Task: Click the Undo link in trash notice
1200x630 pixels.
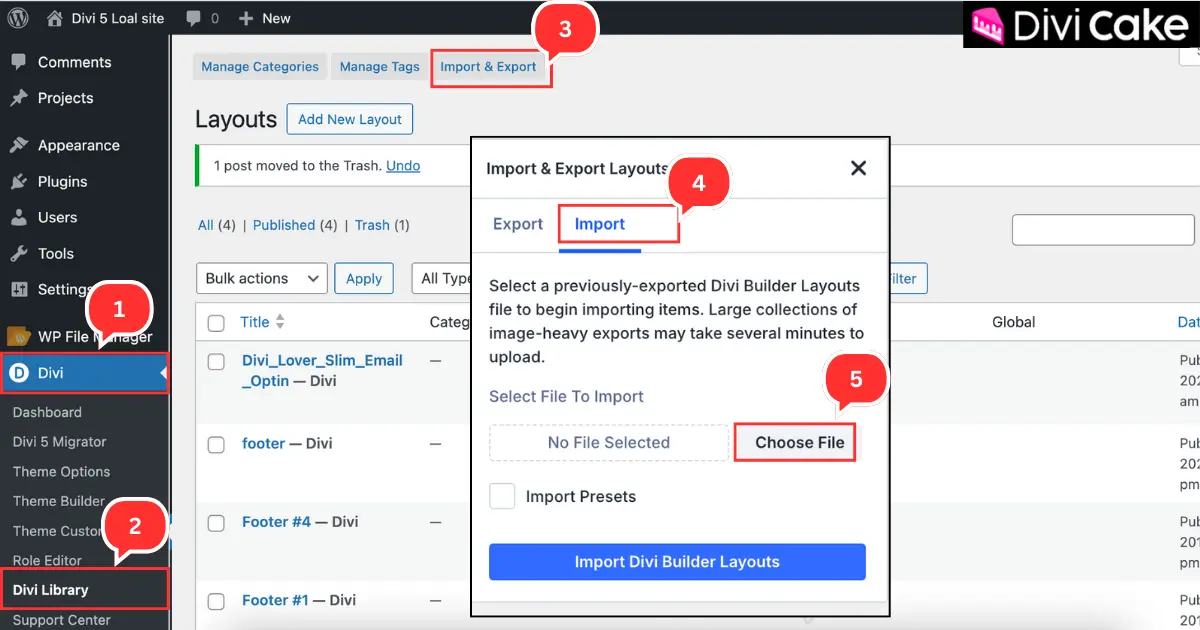Action: pos(403,165)
